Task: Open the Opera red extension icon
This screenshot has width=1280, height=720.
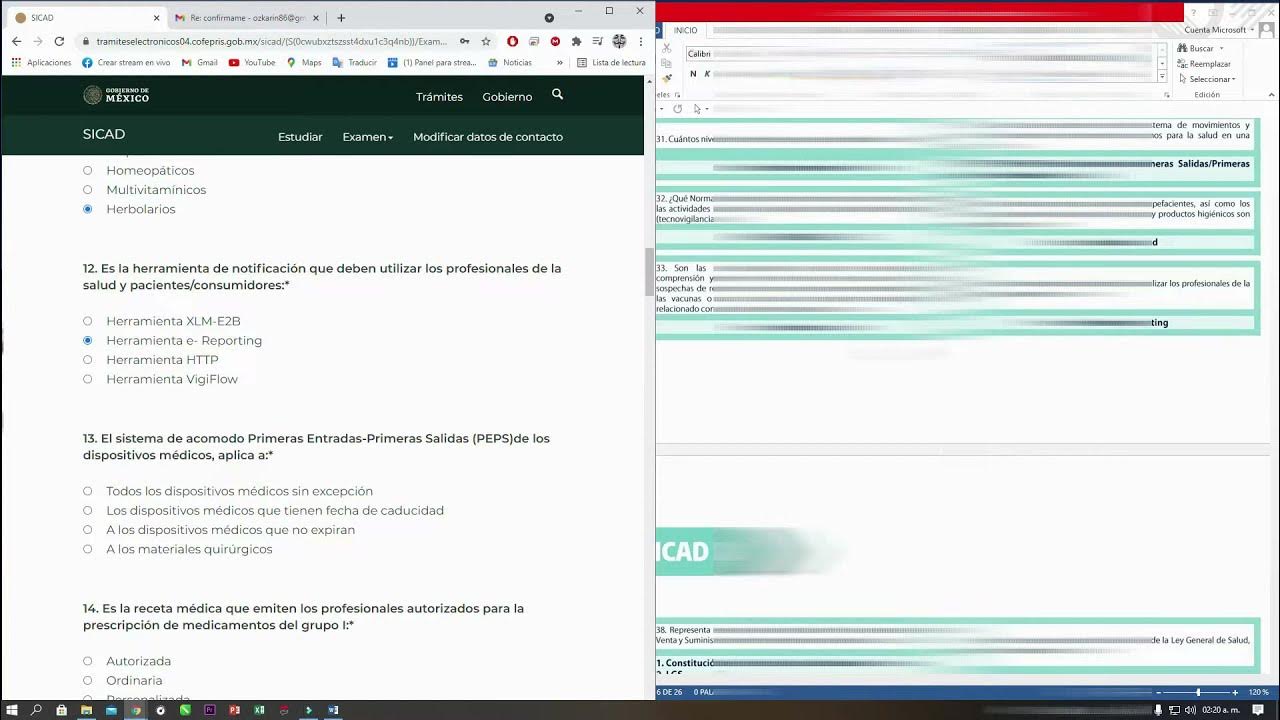Action: tap(513, 41)
